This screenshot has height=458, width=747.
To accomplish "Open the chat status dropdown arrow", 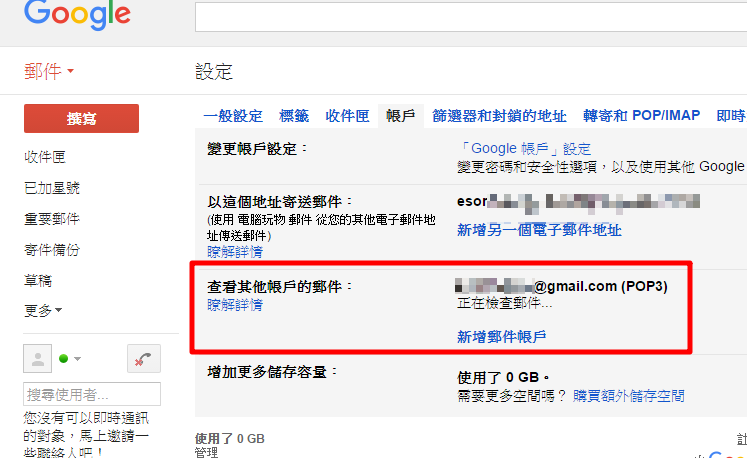I will tap(78, 358).
